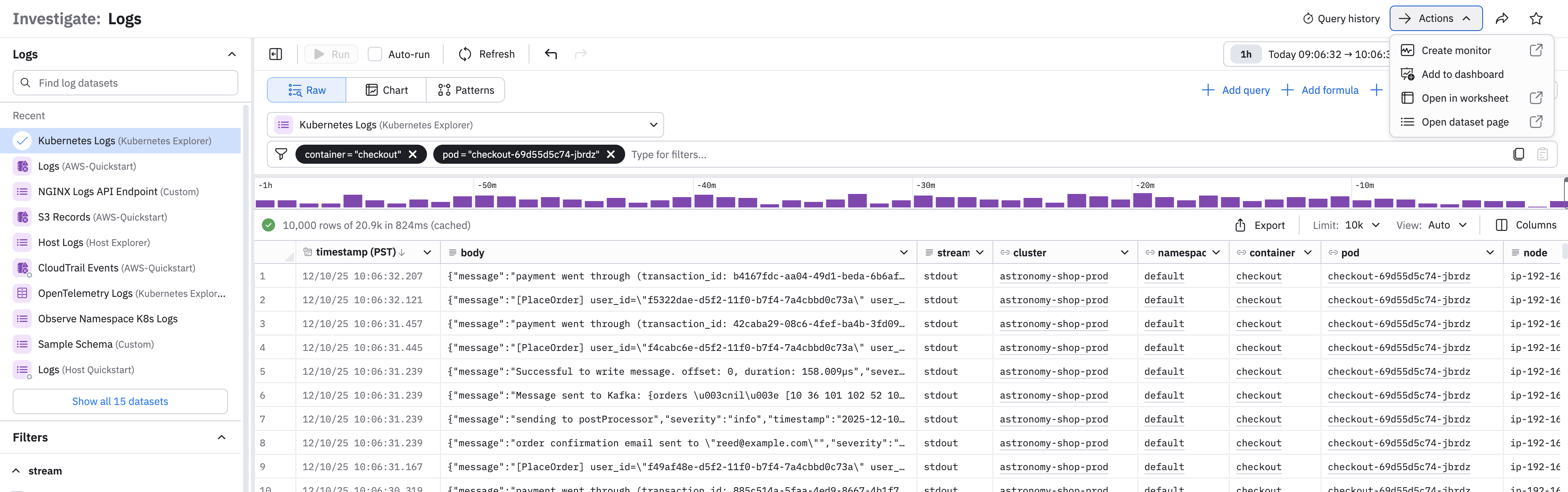The width and height of the screenshot is (1568, 492).
Task: Star this query as favorite
Action: point(1536,18)
